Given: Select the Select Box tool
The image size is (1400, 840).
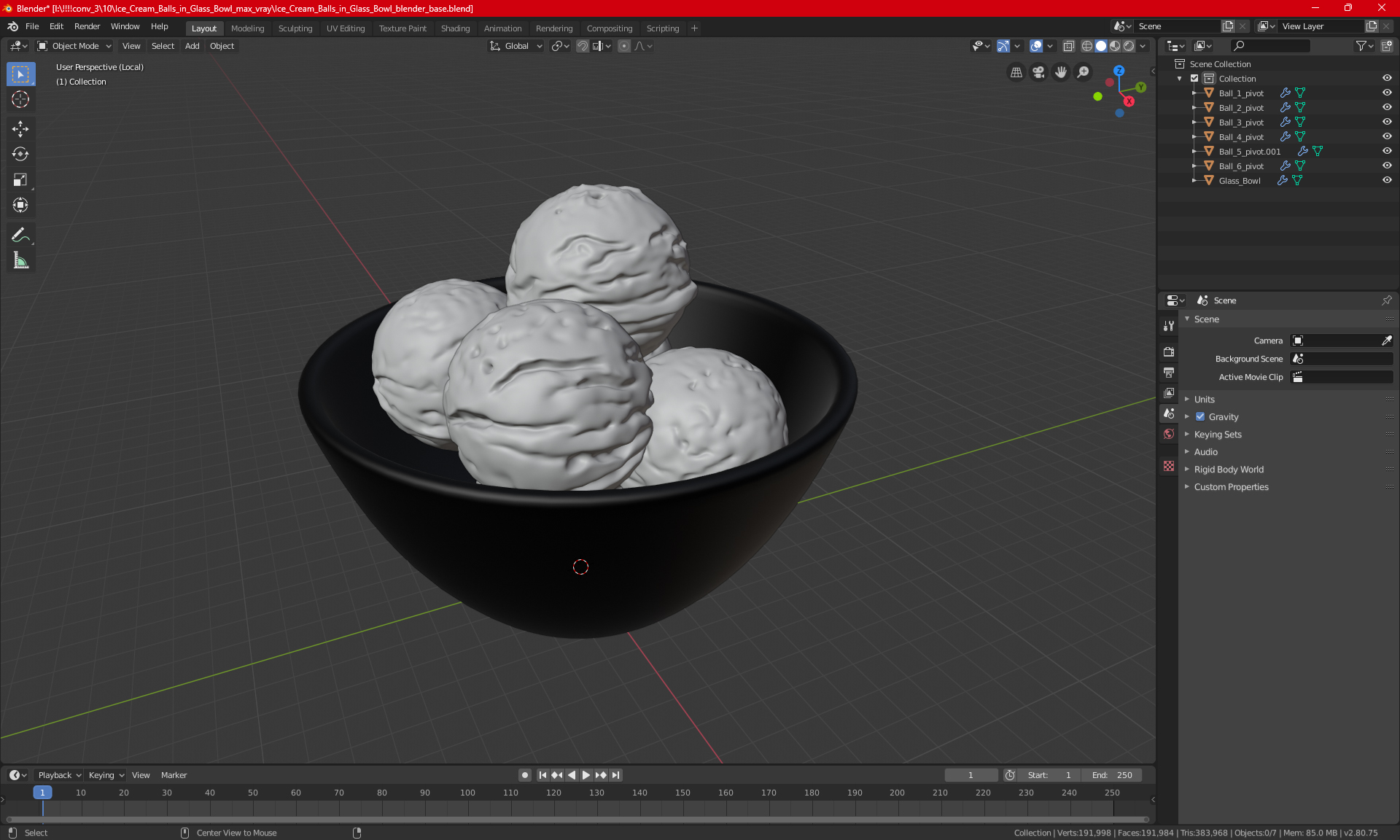Looking at the screenshot, I should click(20, 74).
